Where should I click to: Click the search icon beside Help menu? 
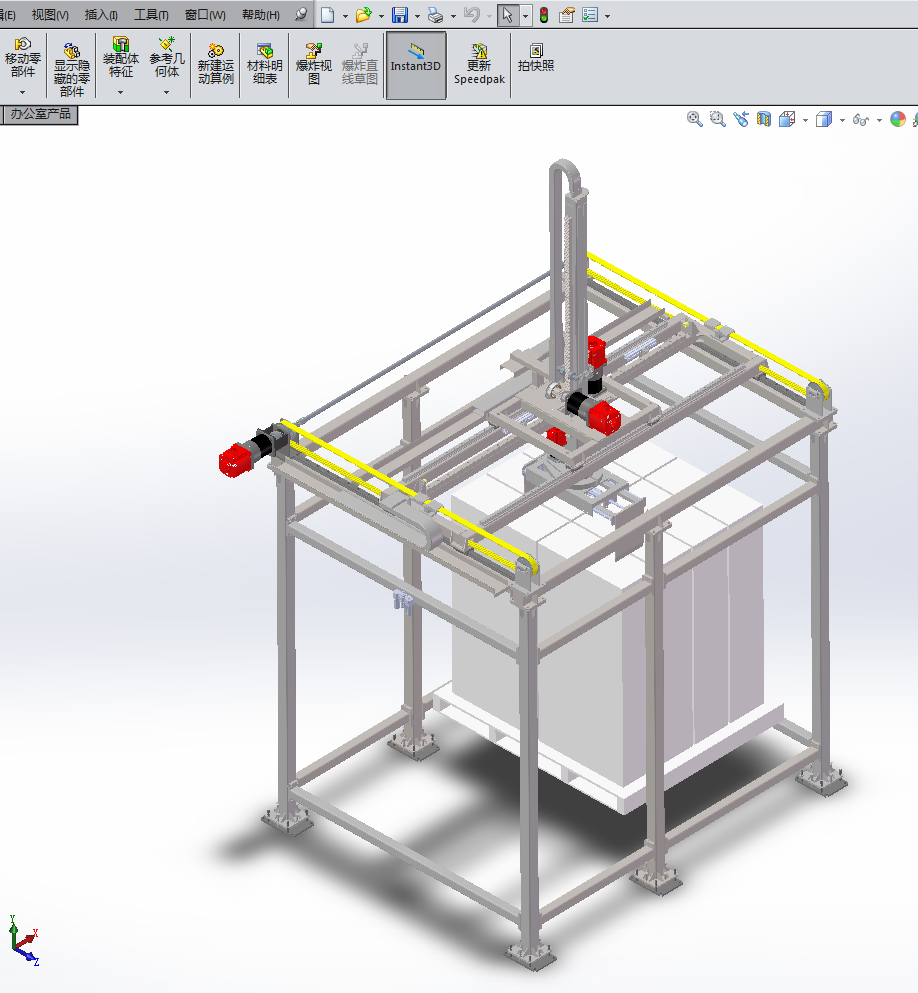pyautogui.click(x=301, y=14)
